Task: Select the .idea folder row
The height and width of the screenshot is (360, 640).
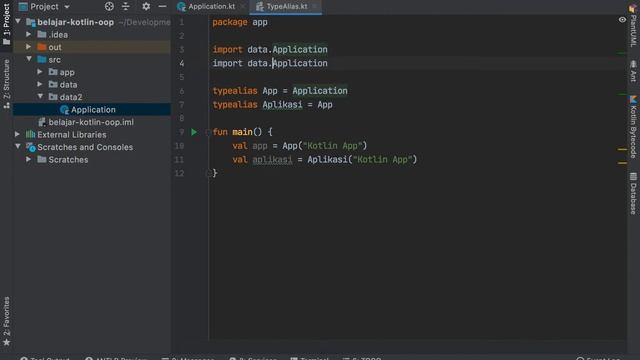Action: (x=92, y=35)
